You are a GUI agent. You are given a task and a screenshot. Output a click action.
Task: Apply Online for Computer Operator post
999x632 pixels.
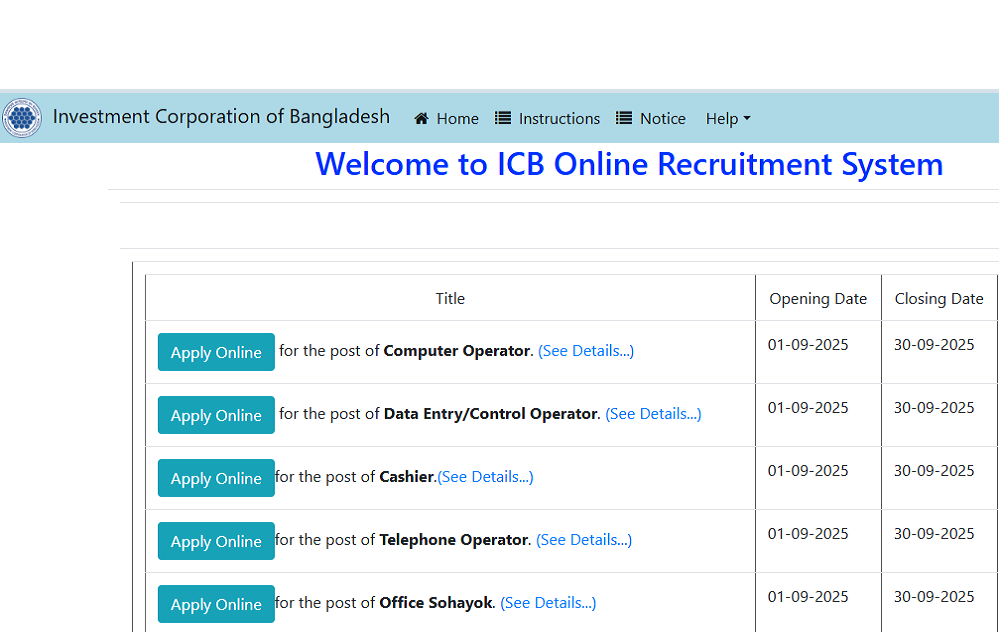217,352
